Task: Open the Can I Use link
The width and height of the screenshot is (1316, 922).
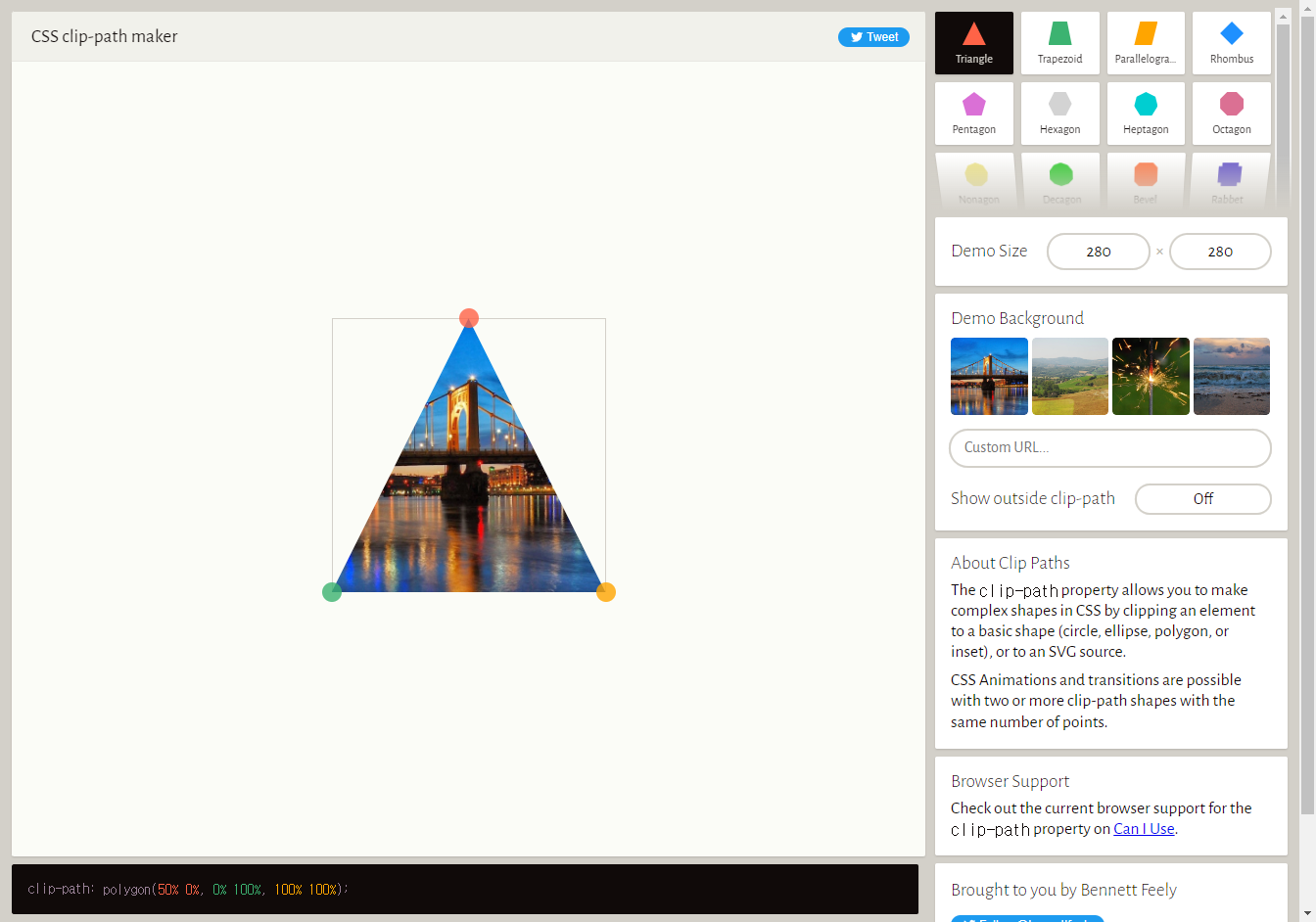Action: (x=1144, y=829)
